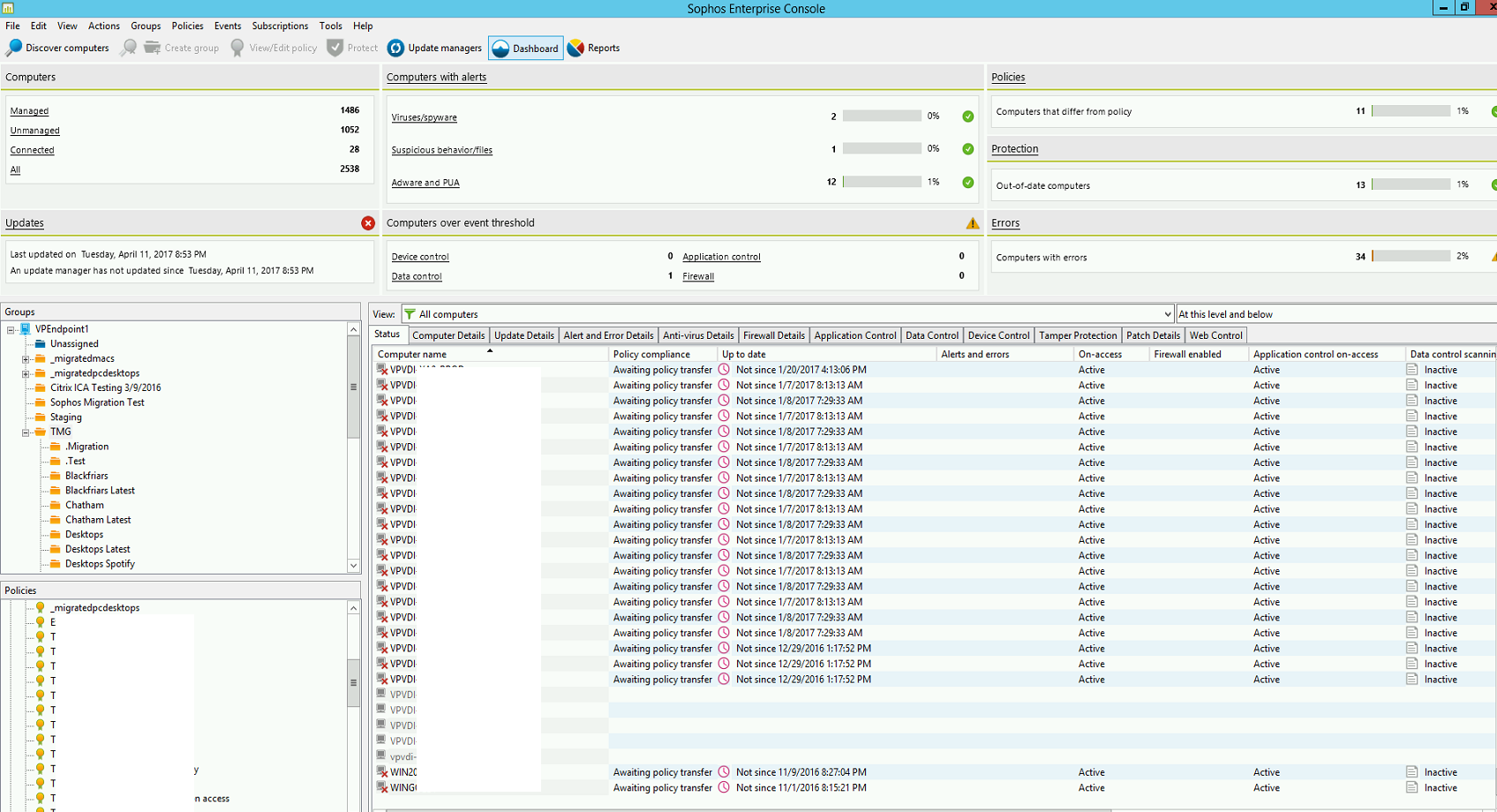This screenshot has height=812, width=1497.
Task: Click the WIN20 computer status icon
Action: [x=383, y=772]
